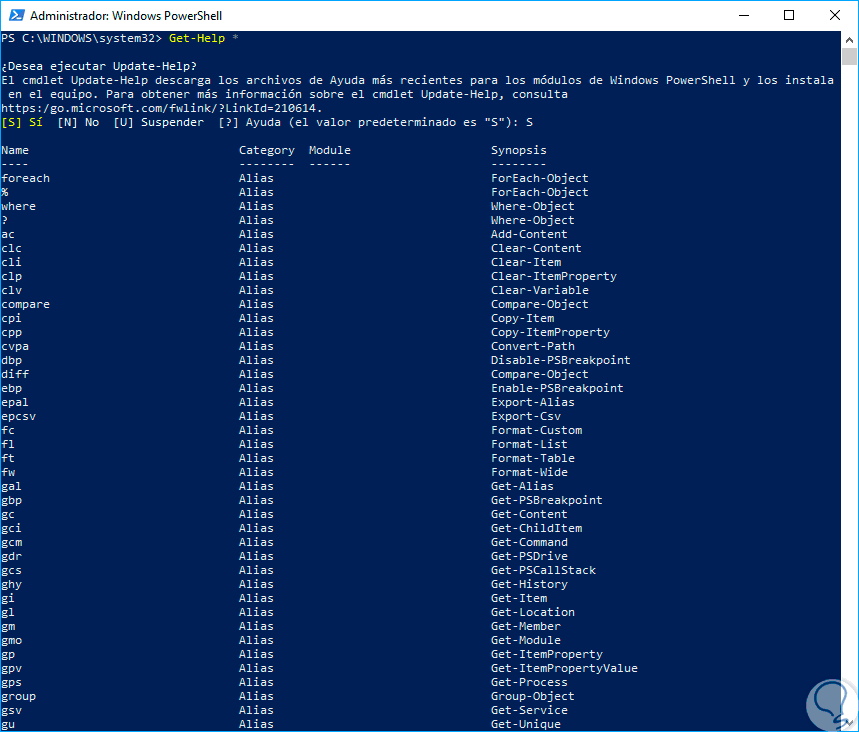Image resolution: width=859 pixels, height=732 pixels.
Task: Click the Export-Alias synopsis
Action: pos(533,402)
